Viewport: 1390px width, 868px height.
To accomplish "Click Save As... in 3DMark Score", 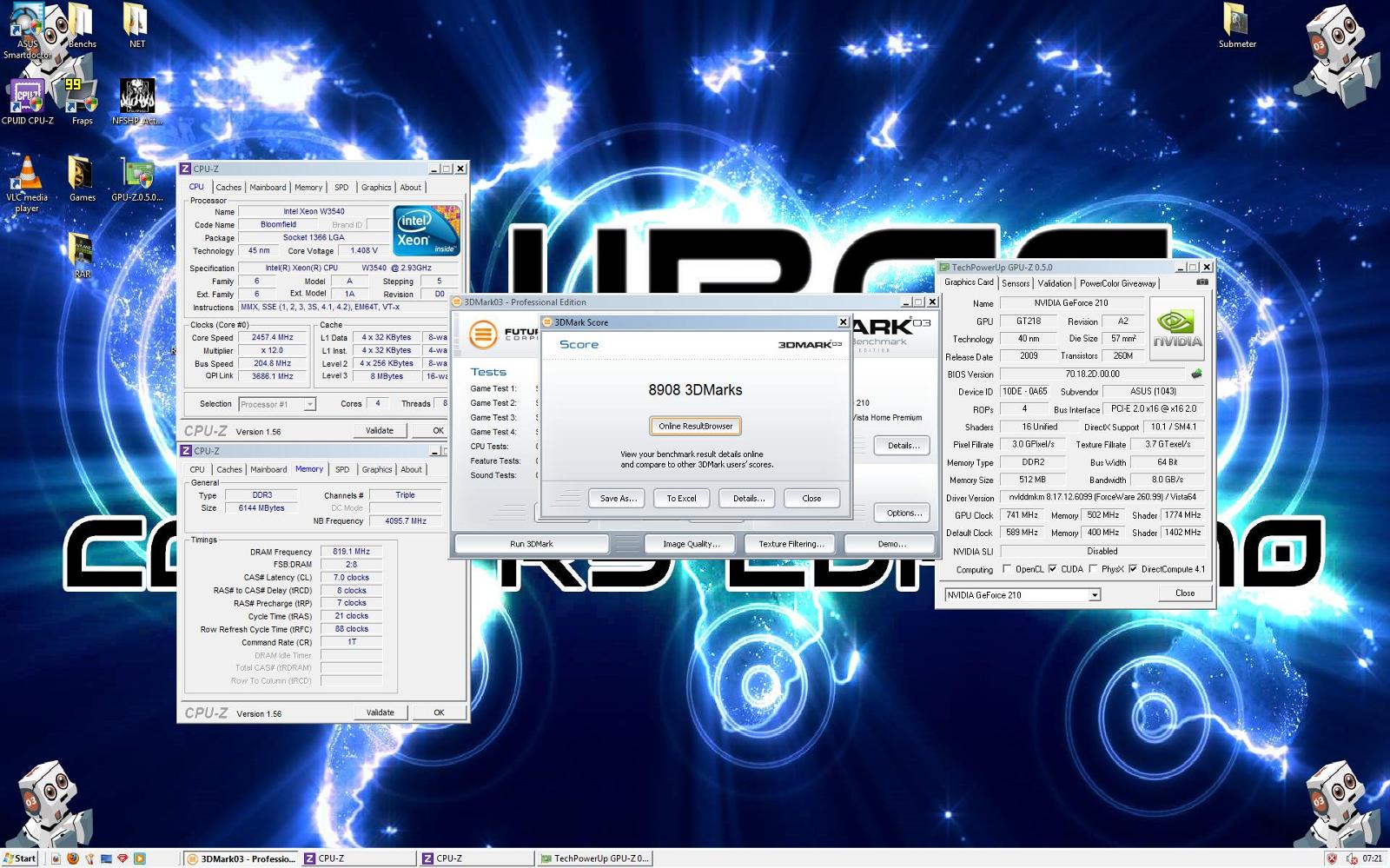I will [x=619, y=499].
